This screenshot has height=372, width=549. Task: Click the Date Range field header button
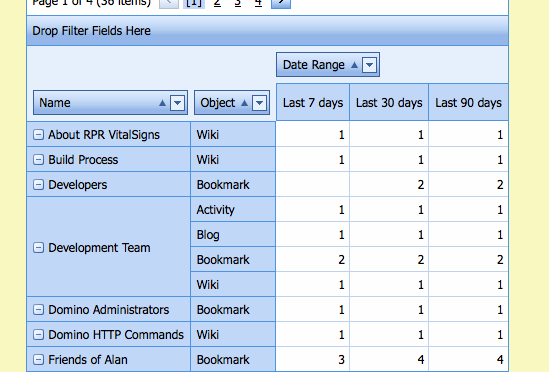[x=328, y=65]
